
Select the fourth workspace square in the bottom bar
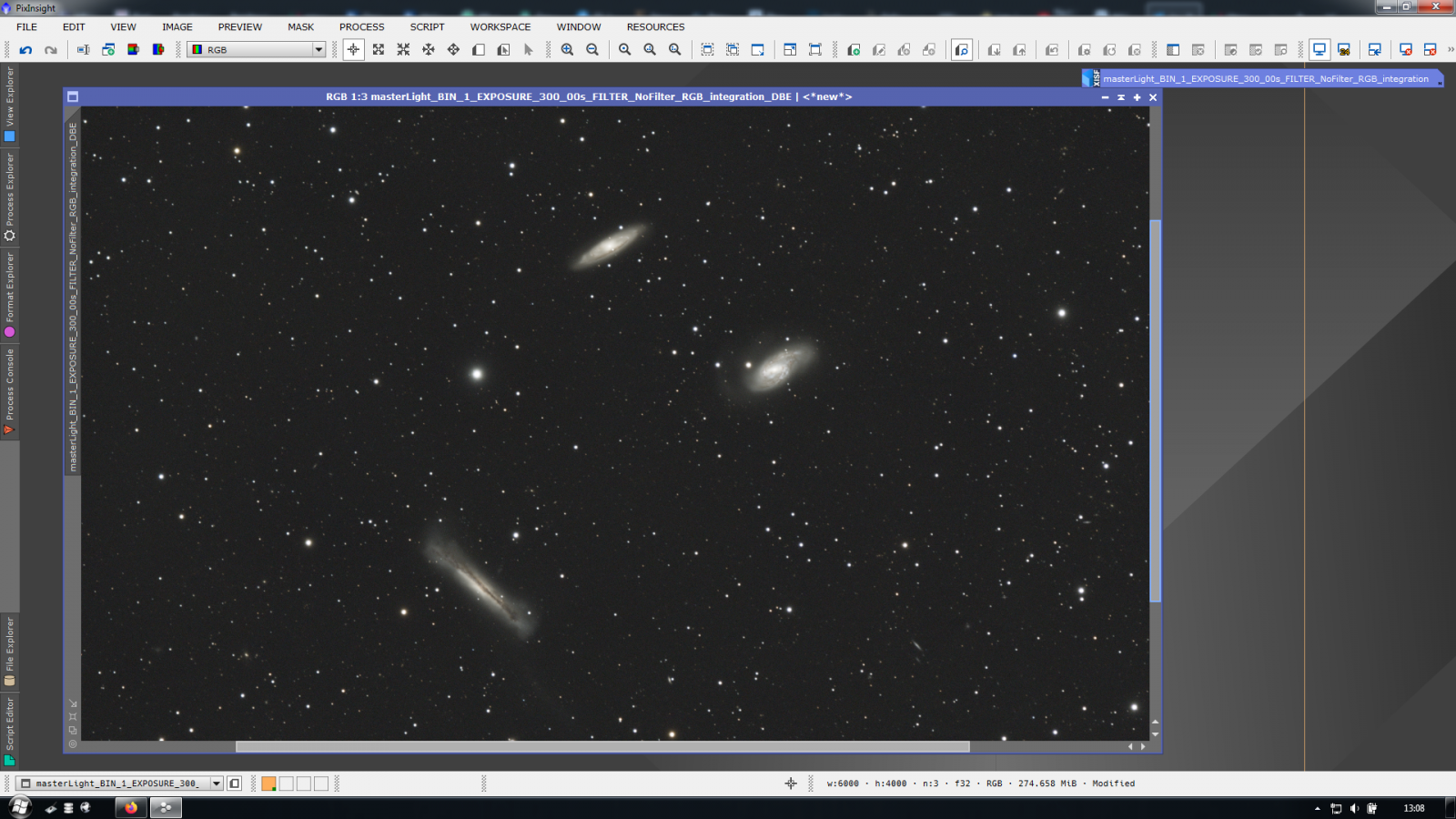click(x=321, y=784)
